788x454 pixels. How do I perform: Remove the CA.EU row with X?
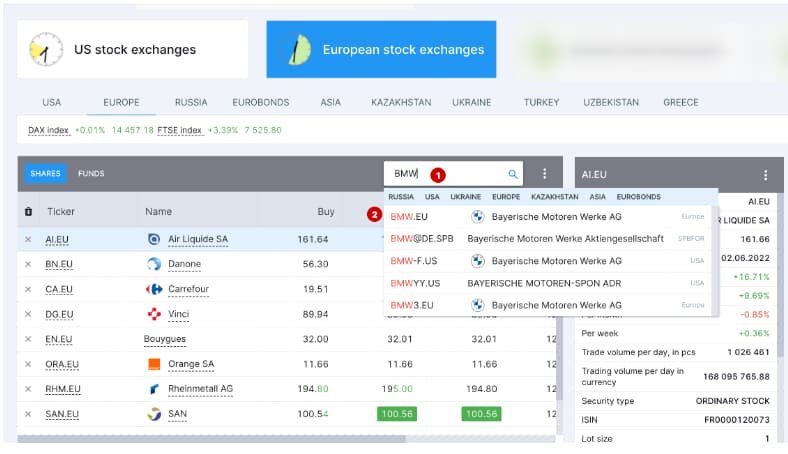pos(28,289)
